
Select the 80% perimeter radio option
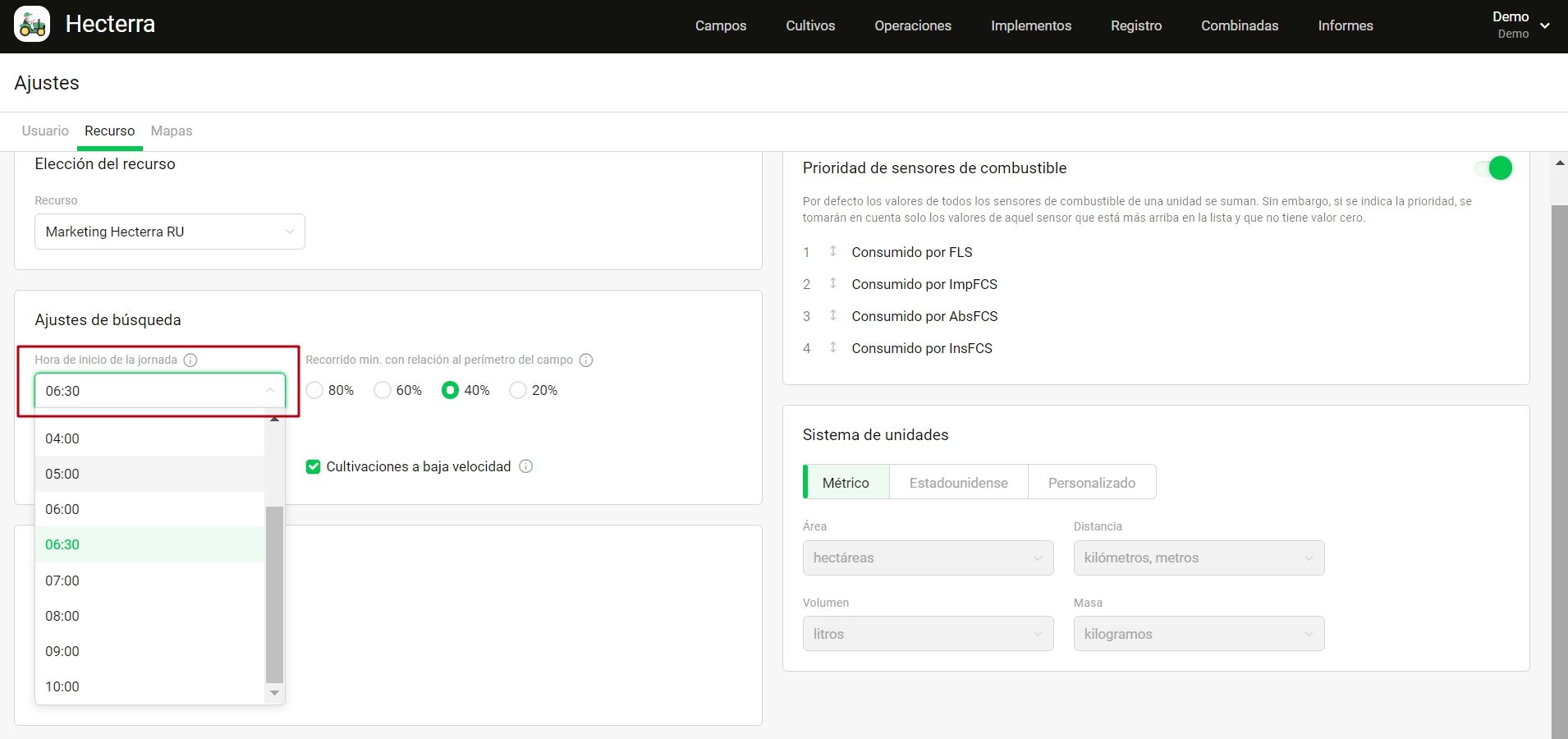pos(314,390)
